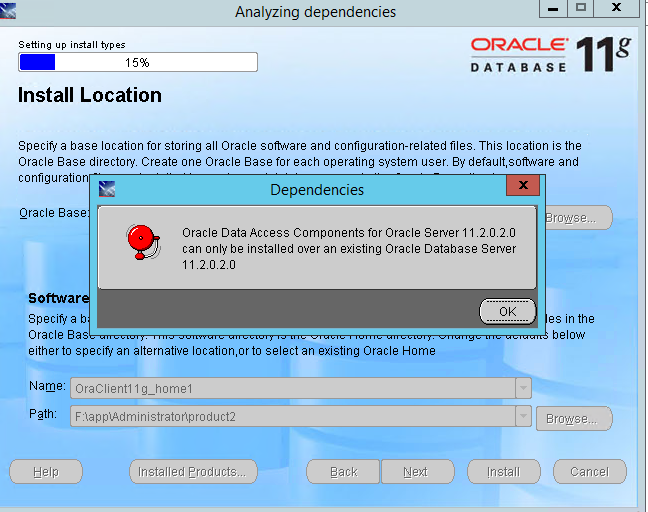The width and height of the screenshot is (648, 512).
Task: Browse for the Oracle Base location
Action: pos(579,217)
